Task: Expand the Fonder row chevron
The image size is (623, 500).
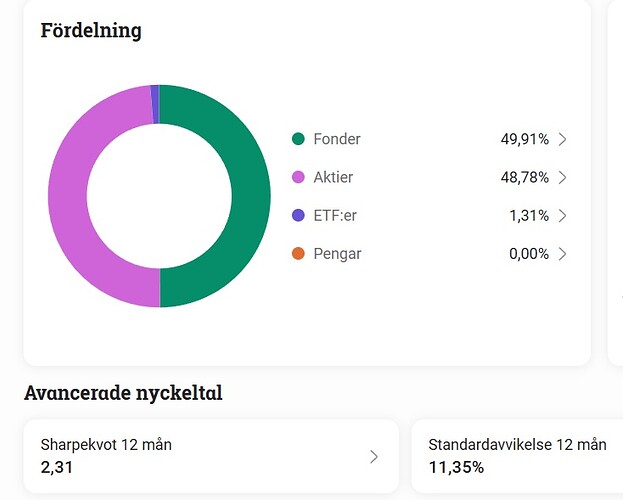Action: tap(562, 139)
